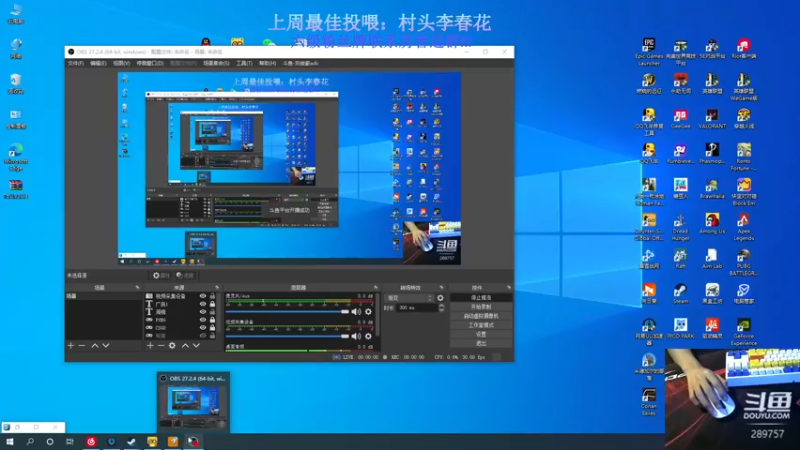Viewport: 800px width, 450px height.
Task: Remove the selected scene with minus icon
Action: (82, 345)
